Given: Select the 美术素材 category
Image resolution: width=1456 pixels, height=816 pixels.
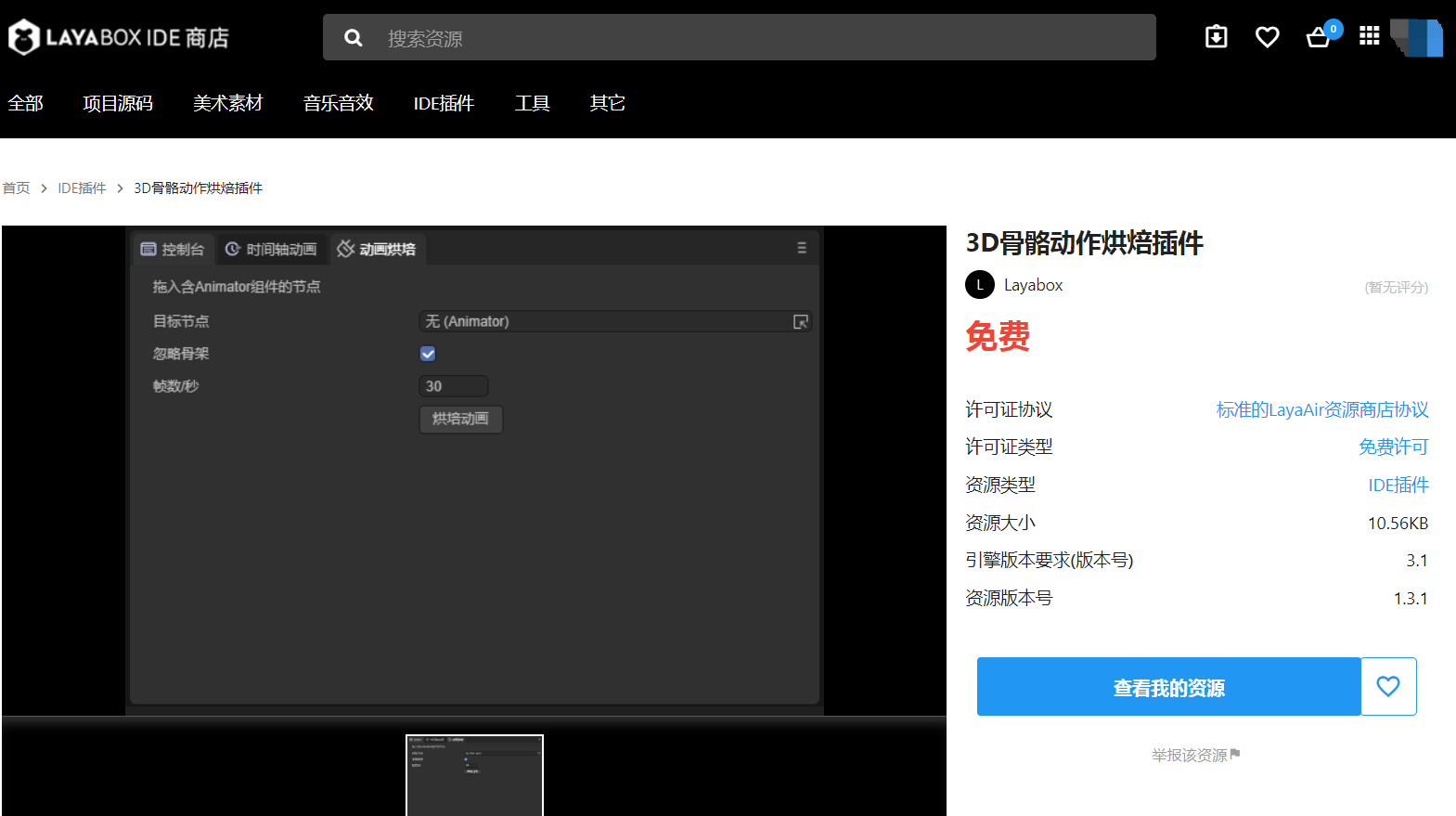Looking at the screenshot, I should (227, 103).
